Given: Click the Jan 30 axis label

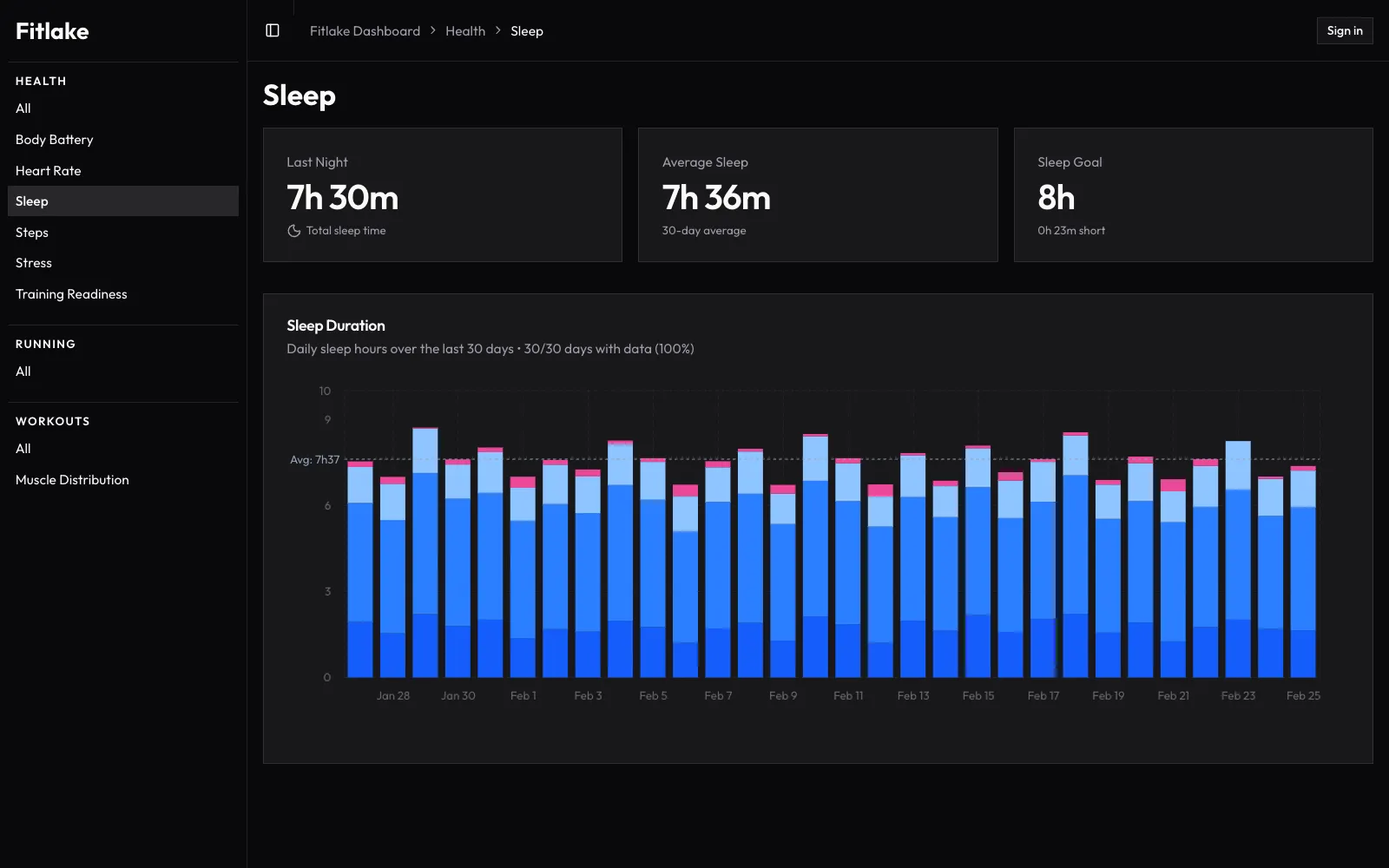Looking at the screenshot, I should (x=458, y=696).
